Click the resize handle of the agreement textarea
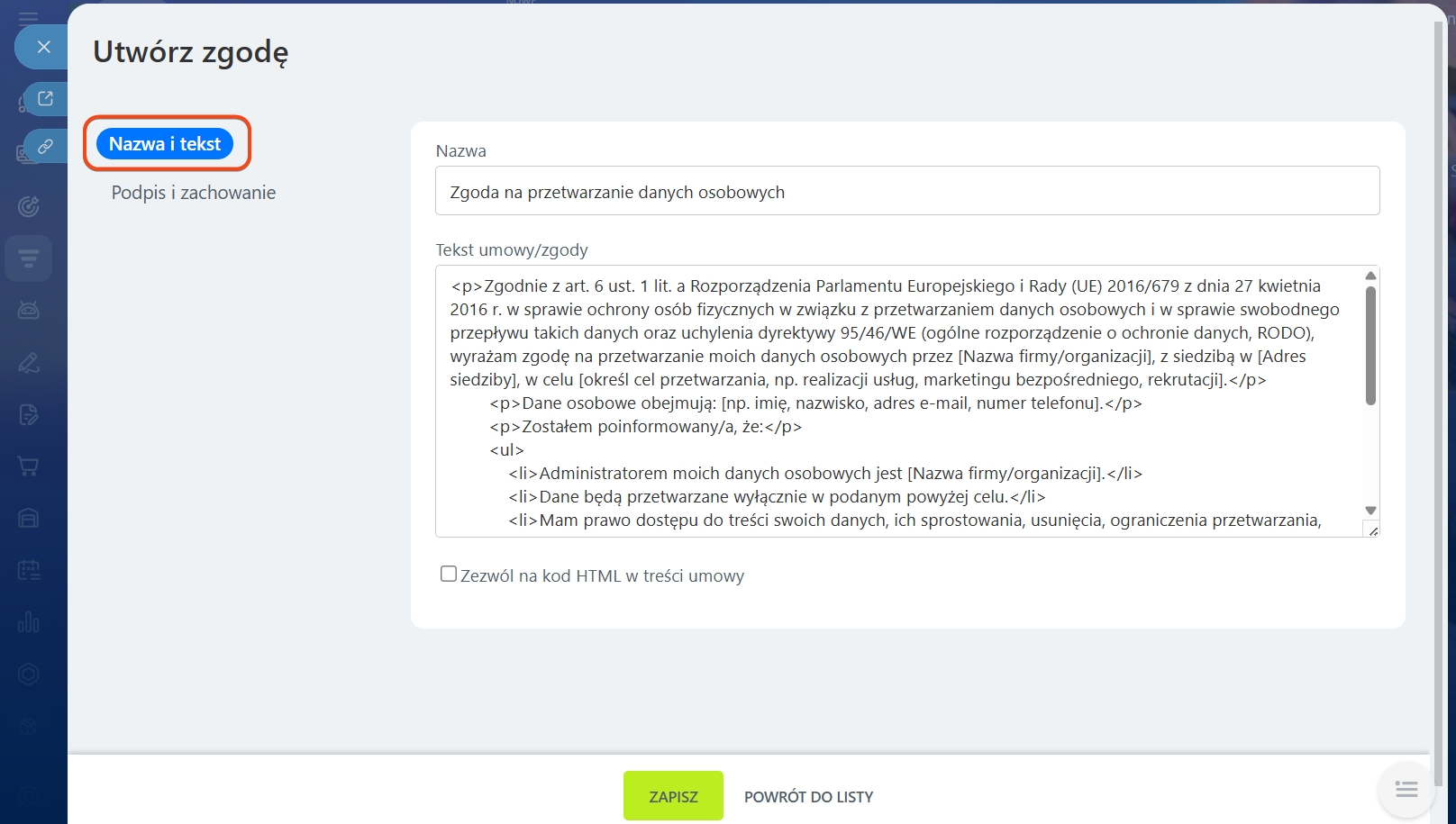The height and width of the screenshot is (824, 1456). [x=1372, y=530]
